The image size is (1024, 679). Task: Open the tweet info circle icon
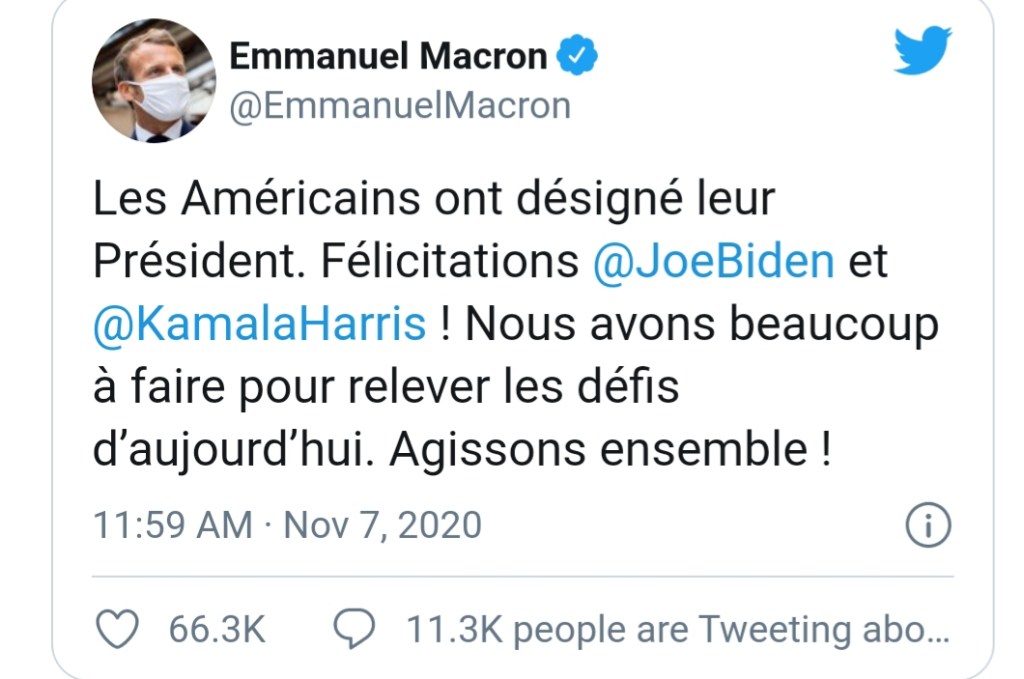pos(926,525)
